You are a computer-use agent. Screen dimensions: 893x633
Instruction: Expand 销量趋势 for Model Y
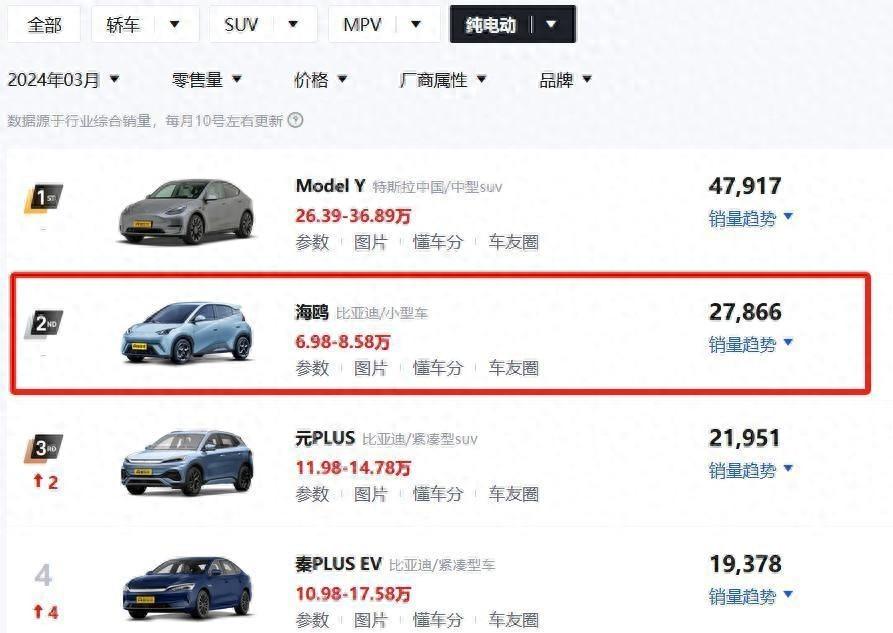[751, 218]
